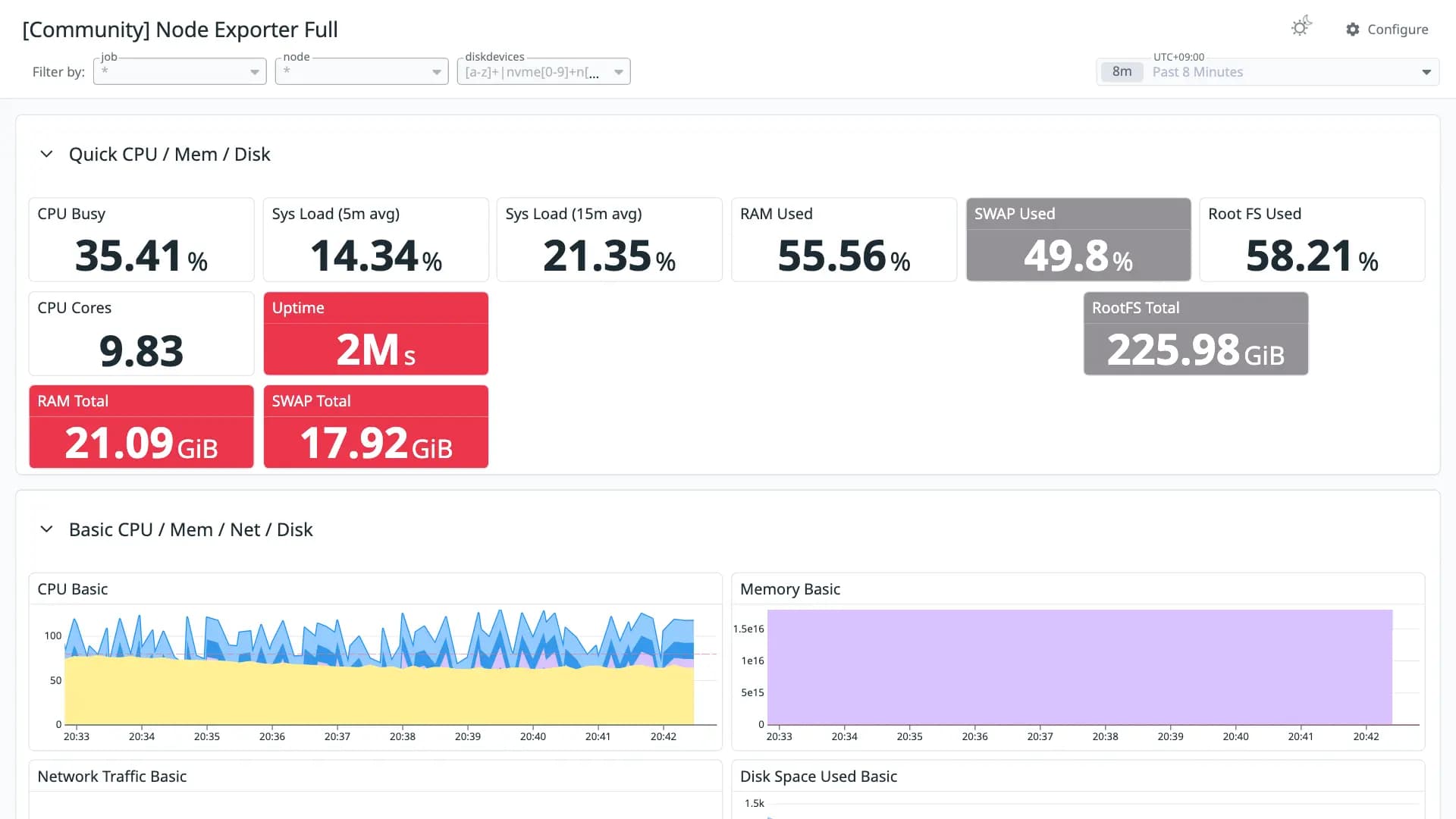Select the RAM Total red widget
This screenshot has height=819, width=1456.
click(x=142, y=427)
